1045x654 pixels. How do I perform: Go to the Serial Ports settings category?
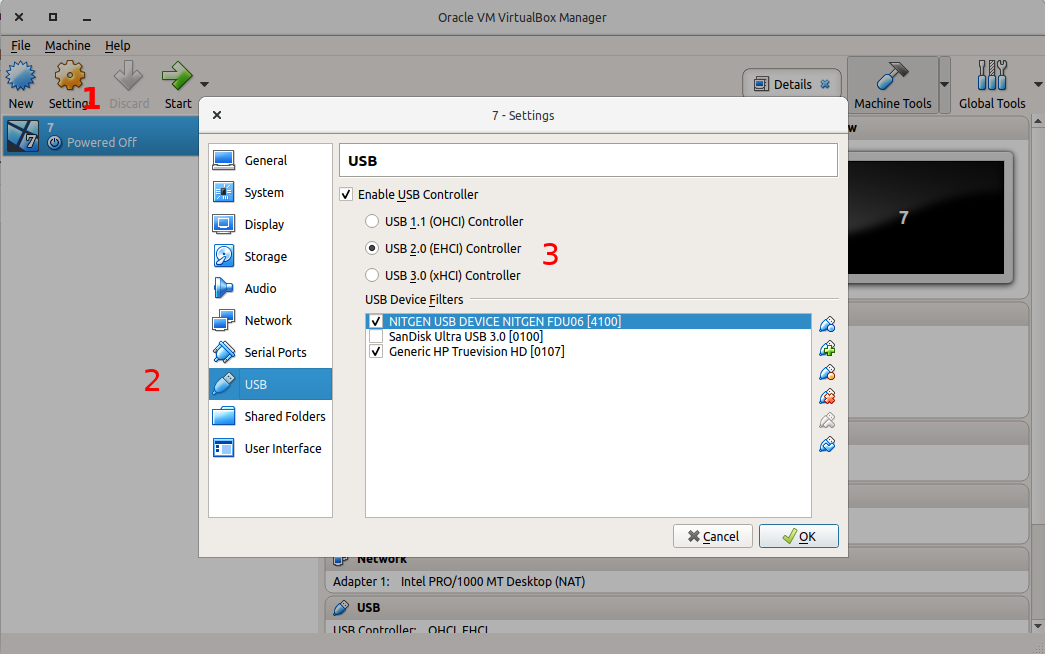coord(270,353)
